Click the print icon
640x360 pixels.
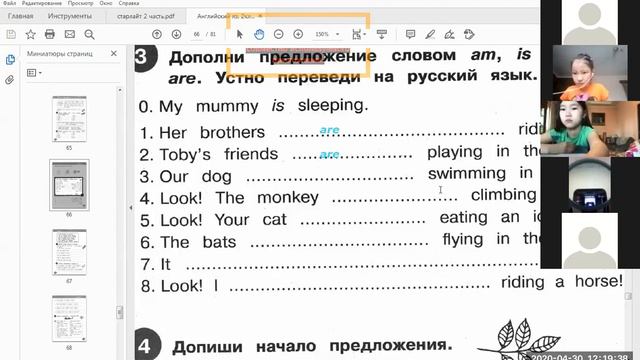point(50,34)
